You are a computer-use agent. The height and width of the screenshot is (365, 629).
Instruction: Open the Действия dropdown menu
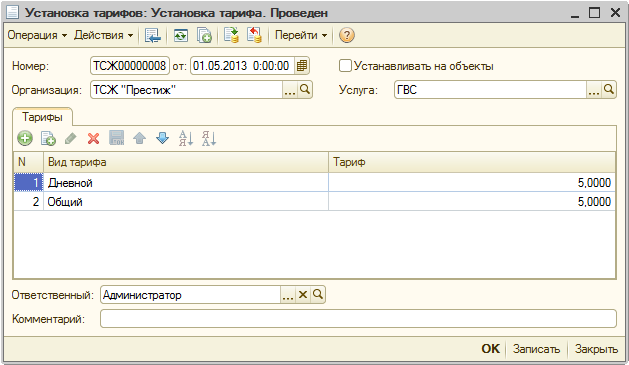pos(103,35)
